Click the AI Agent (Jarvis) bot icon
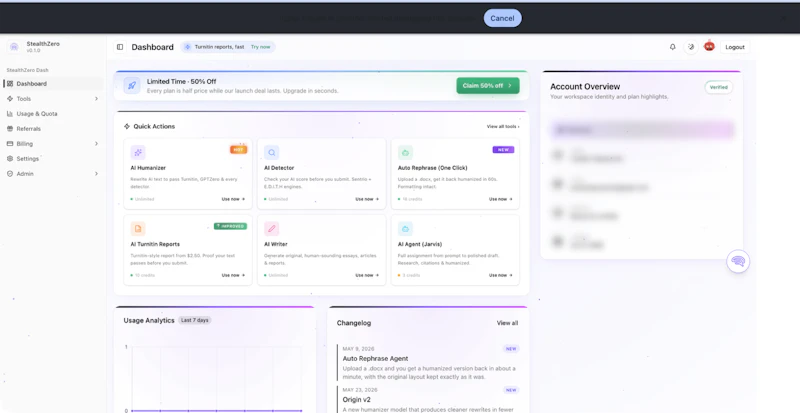 click(x=405, y=228)
